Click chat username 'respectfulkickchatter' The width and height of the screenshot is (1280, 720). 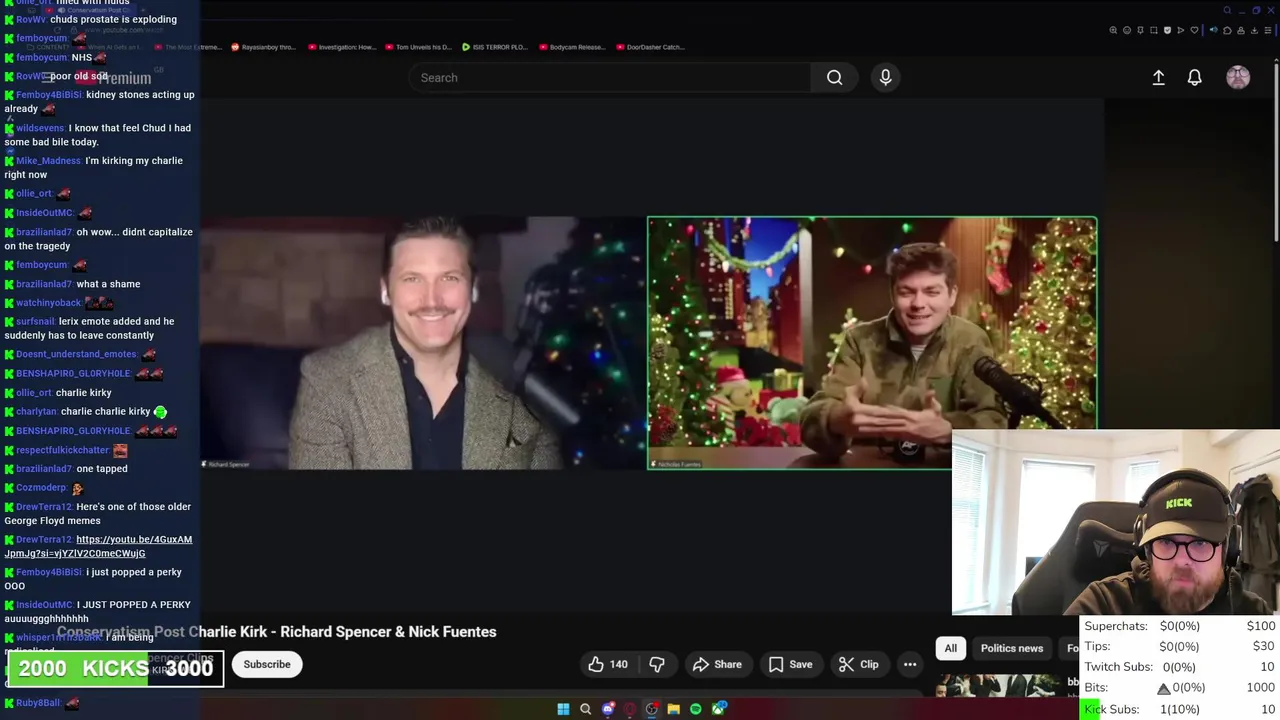[x=62, y=450]
